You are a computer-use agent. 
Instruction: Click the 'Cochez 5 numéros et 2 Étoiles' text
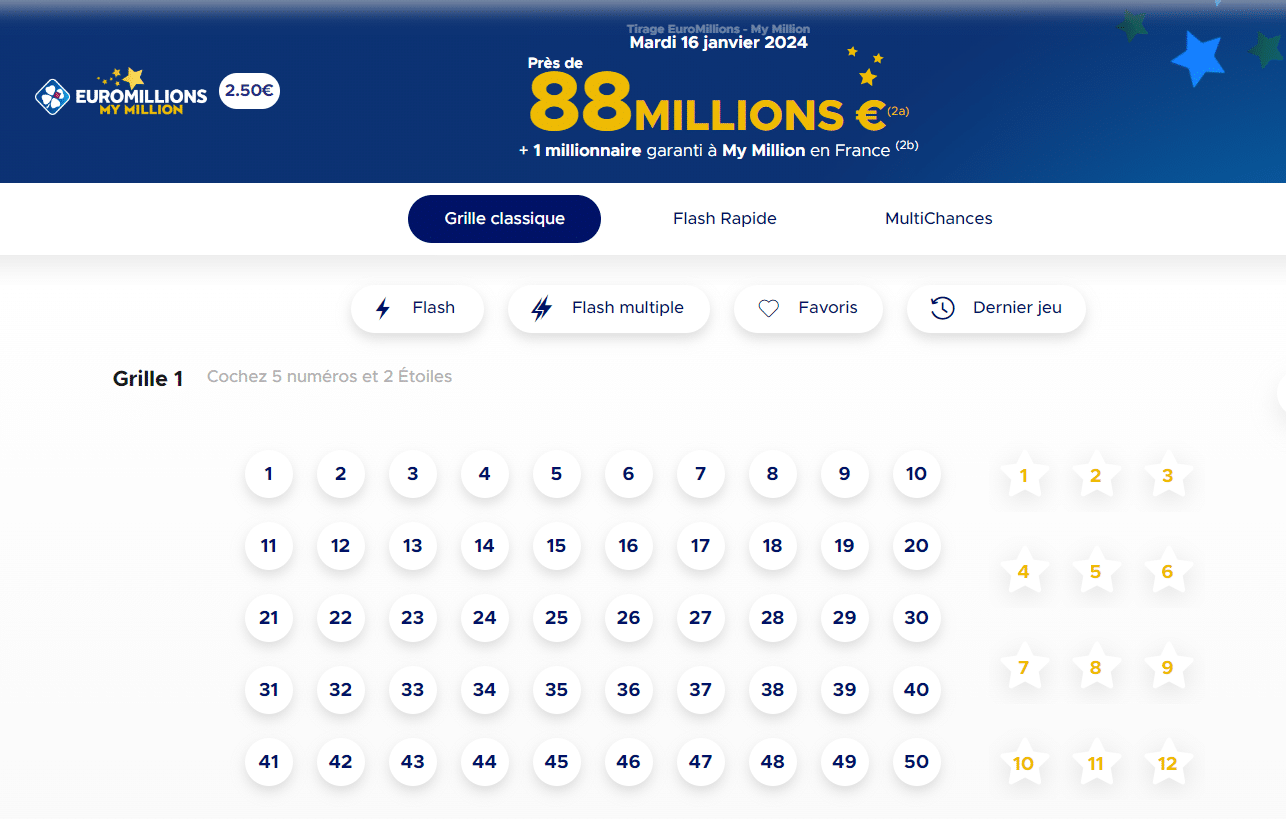(x=329, y=377)
